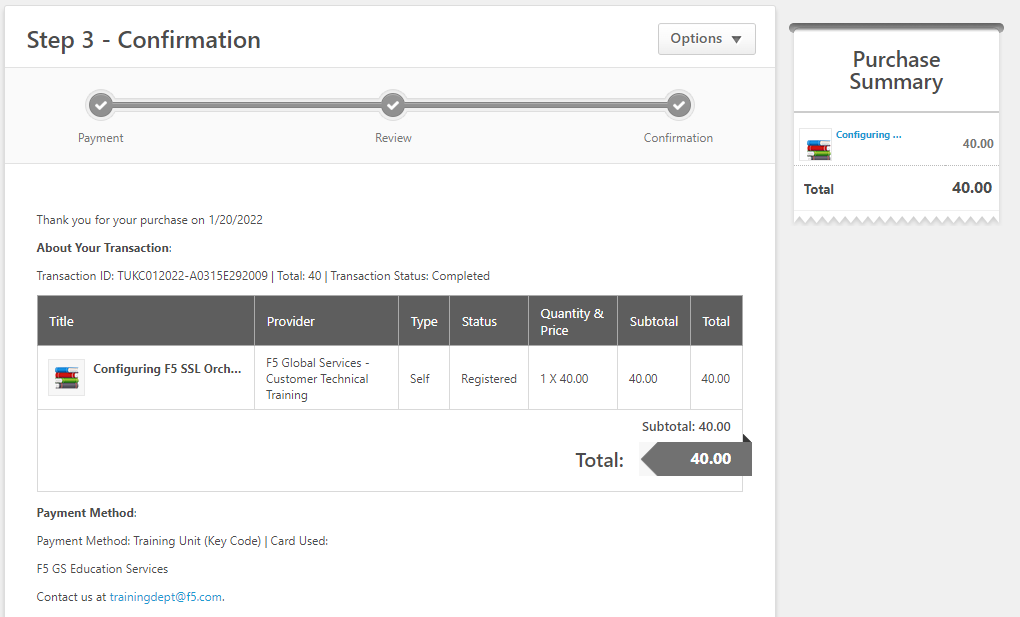Click the Payment step label
Screen dimensions: 1020x617
point(101,138)
